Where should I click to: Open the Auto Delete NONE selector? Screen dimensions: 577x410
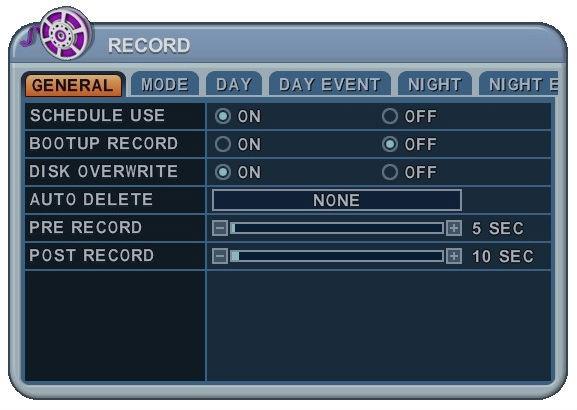click(337, 200)
